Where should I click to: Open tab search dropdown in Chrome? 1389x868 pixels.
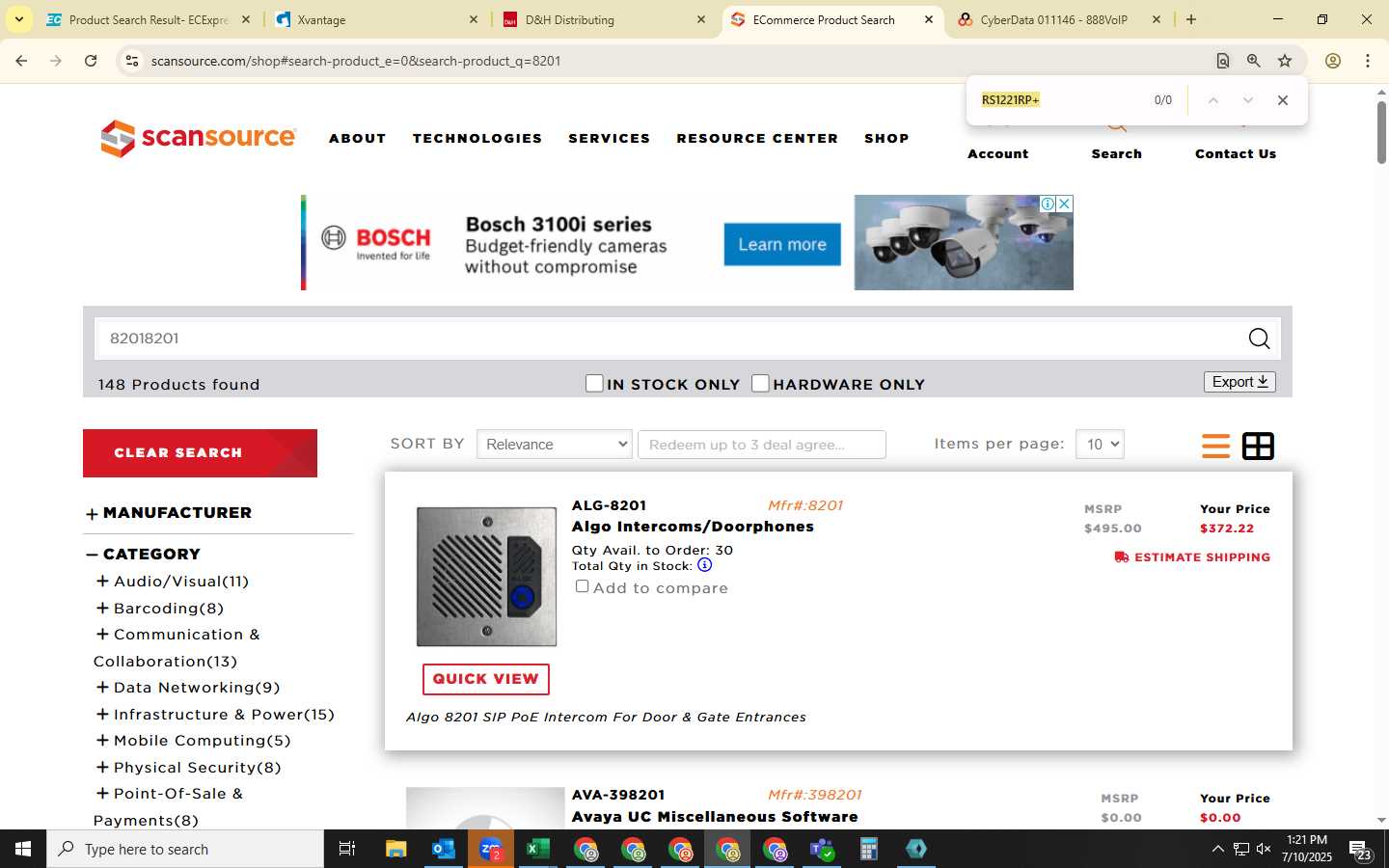click(18, 19)
